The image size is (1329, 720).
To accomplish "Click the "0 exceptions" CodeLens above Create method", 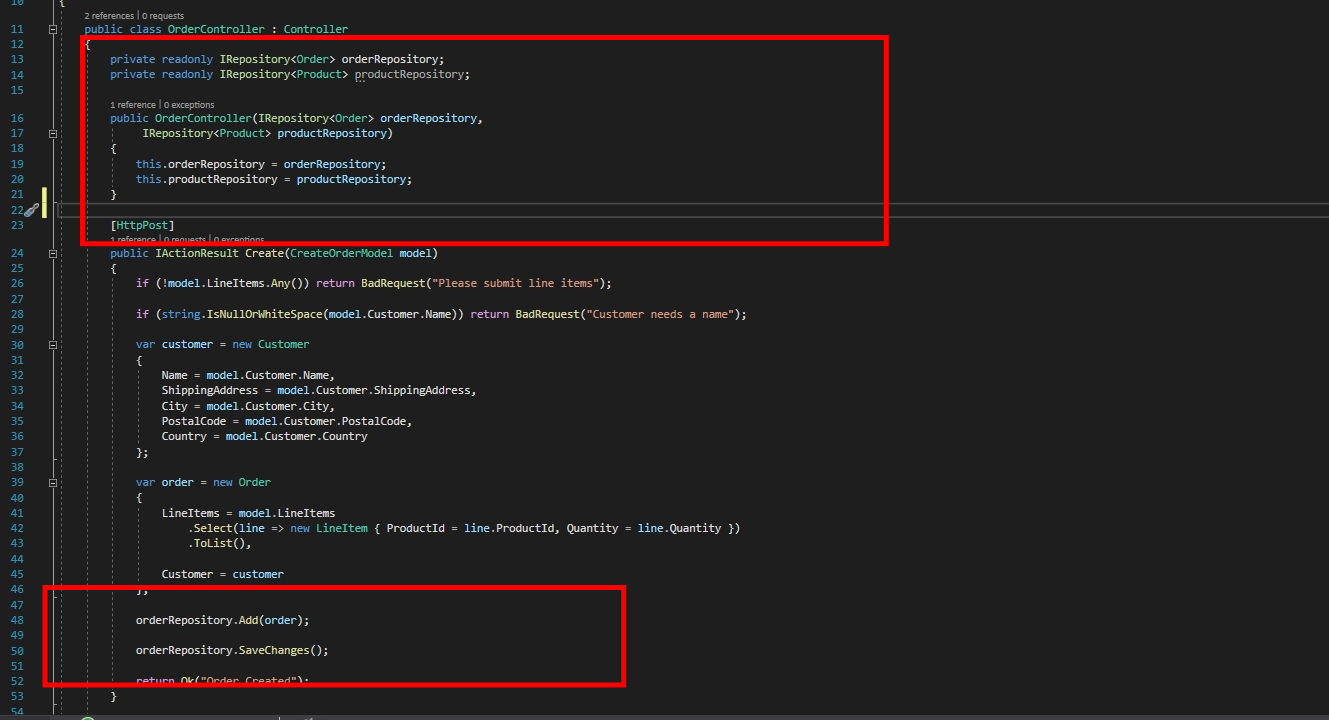I will [238, 239].
